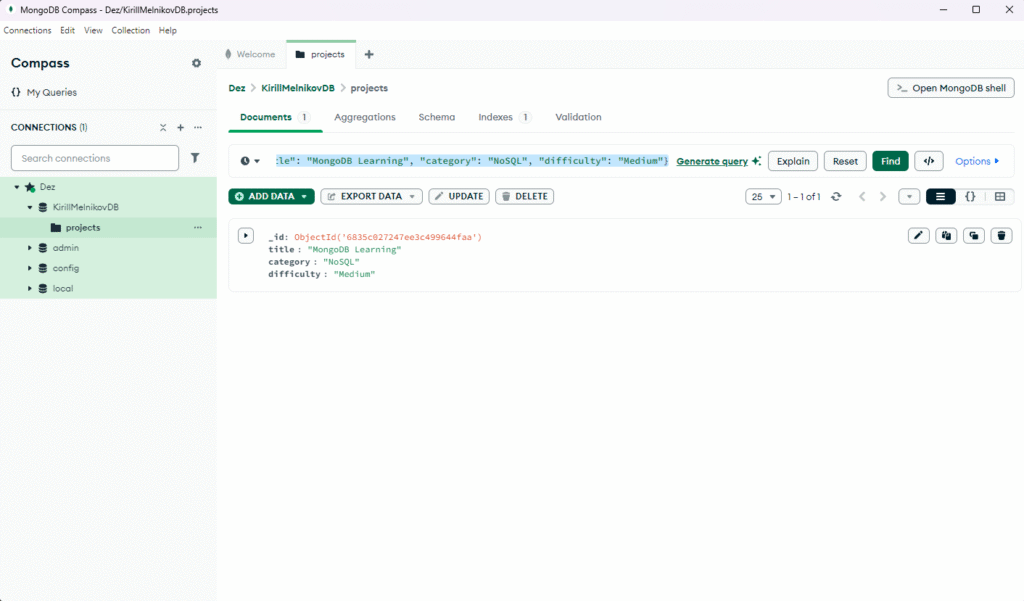Open My Queries in sidebar
Screen dimensions: 1024x601
tap(44, 92)
